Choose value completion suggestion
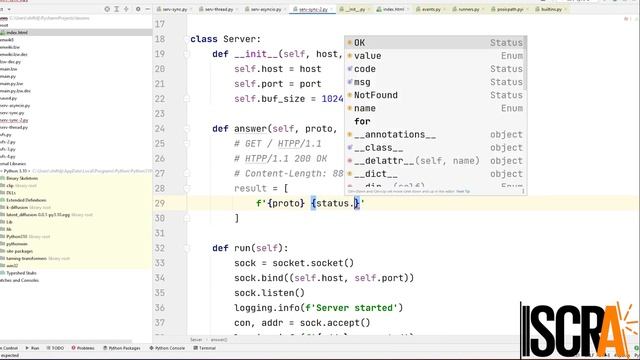Image resolution: width=640 pixels, height=360 pixels. point(435,56)
